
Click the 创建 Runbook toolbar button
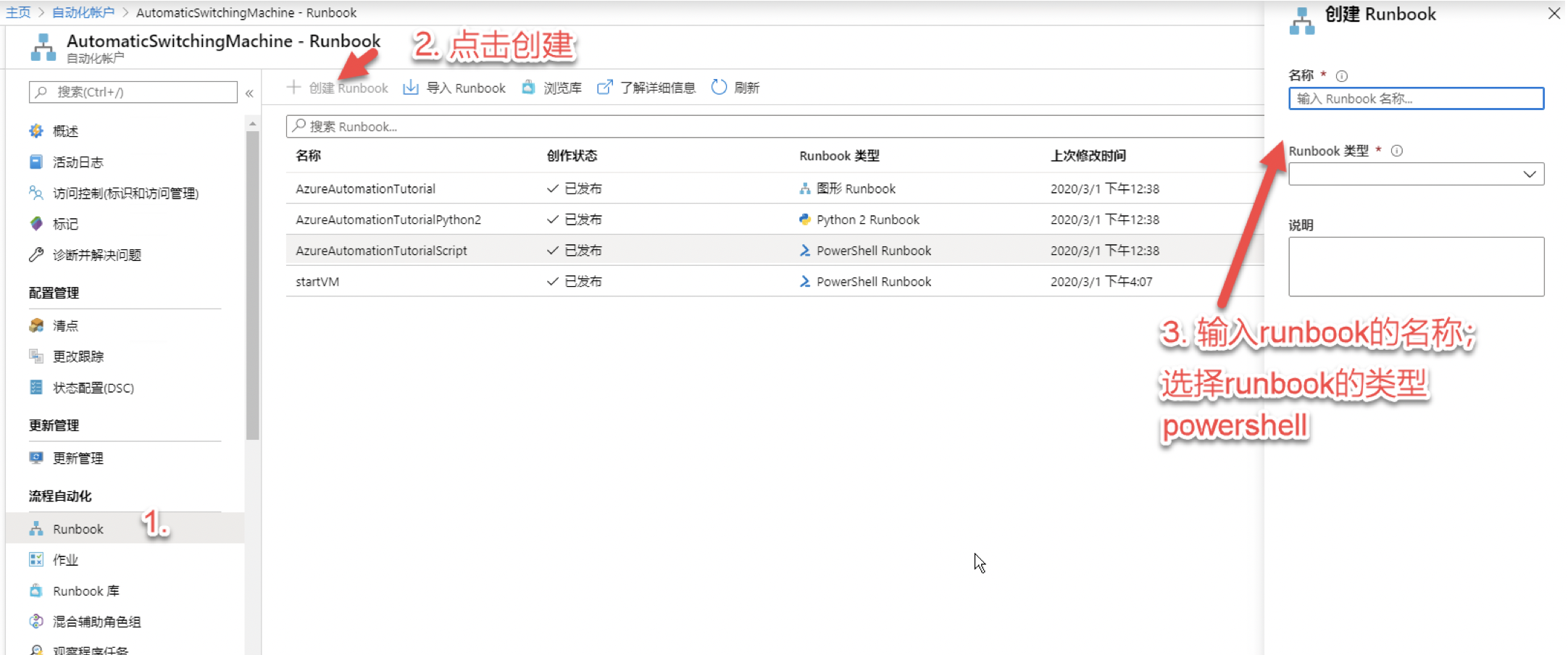[338, 88]
